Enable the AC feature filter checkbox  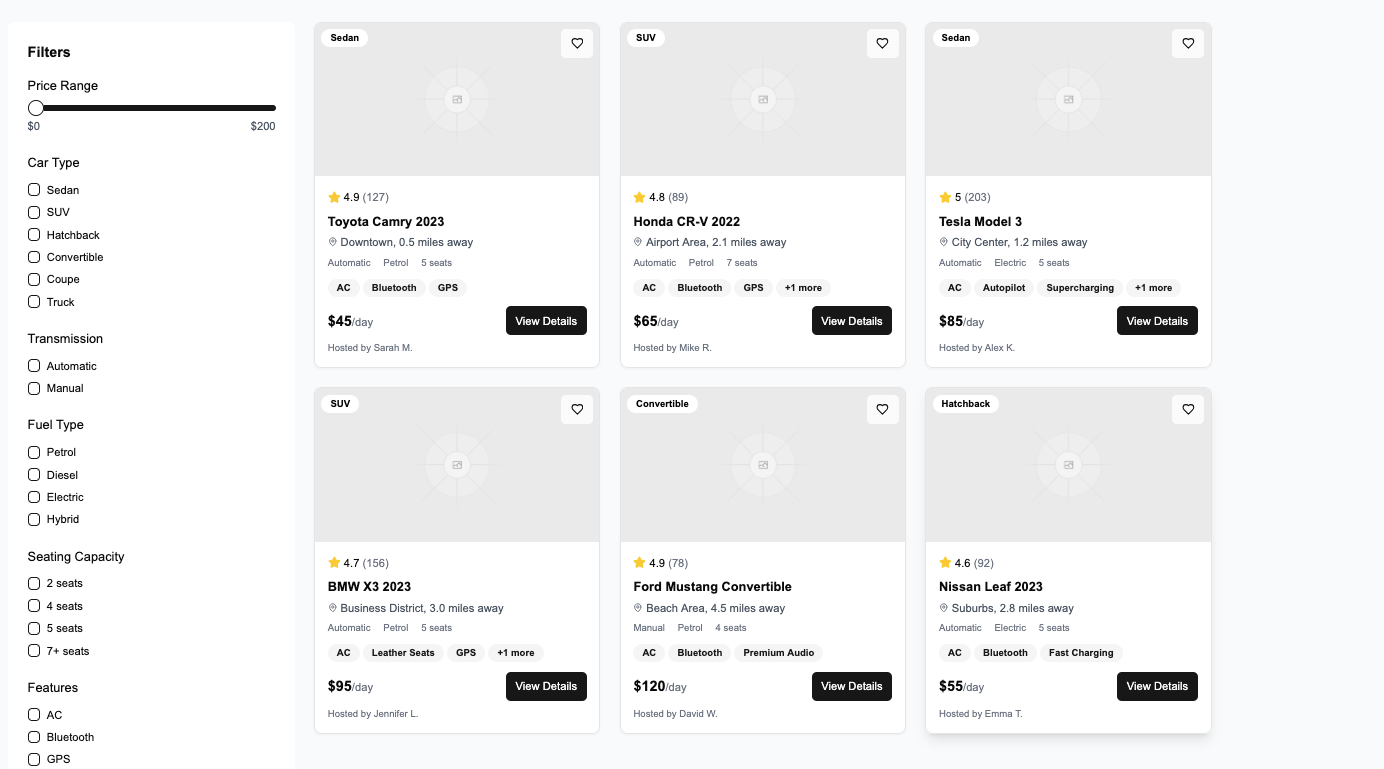pyautogui.click(x=34, y=715)
